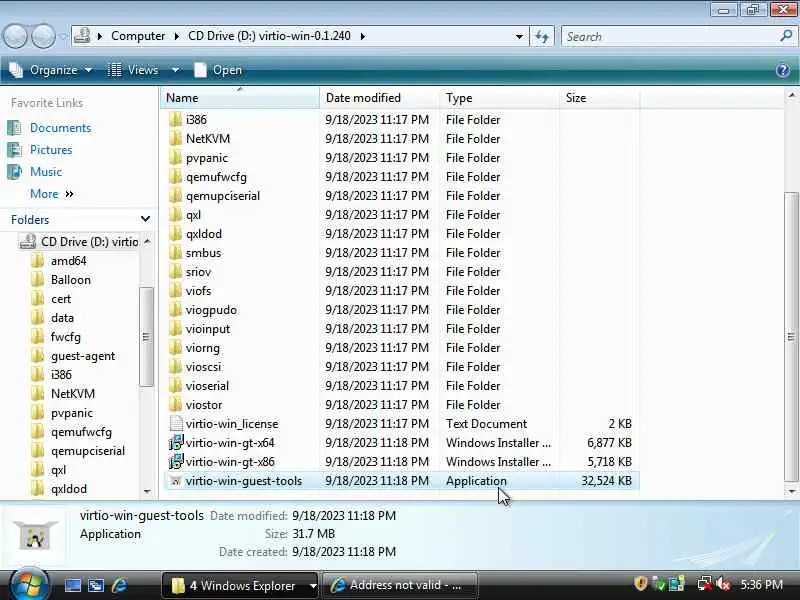Open the Documents favorite link

click(x=61, y=128)
